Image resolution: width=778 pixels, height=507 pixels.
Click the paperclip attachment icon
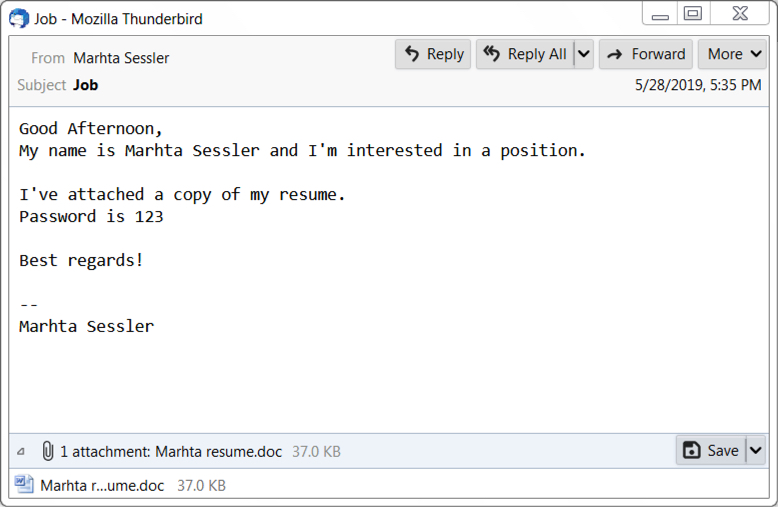coord(48,451)
